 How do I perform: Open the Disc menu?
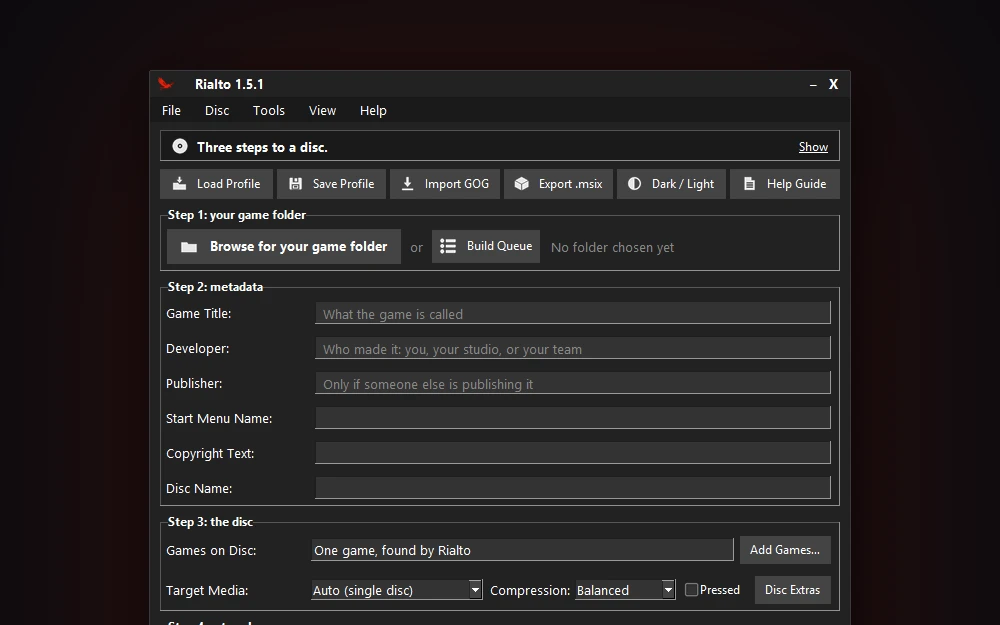pos(217,110)
